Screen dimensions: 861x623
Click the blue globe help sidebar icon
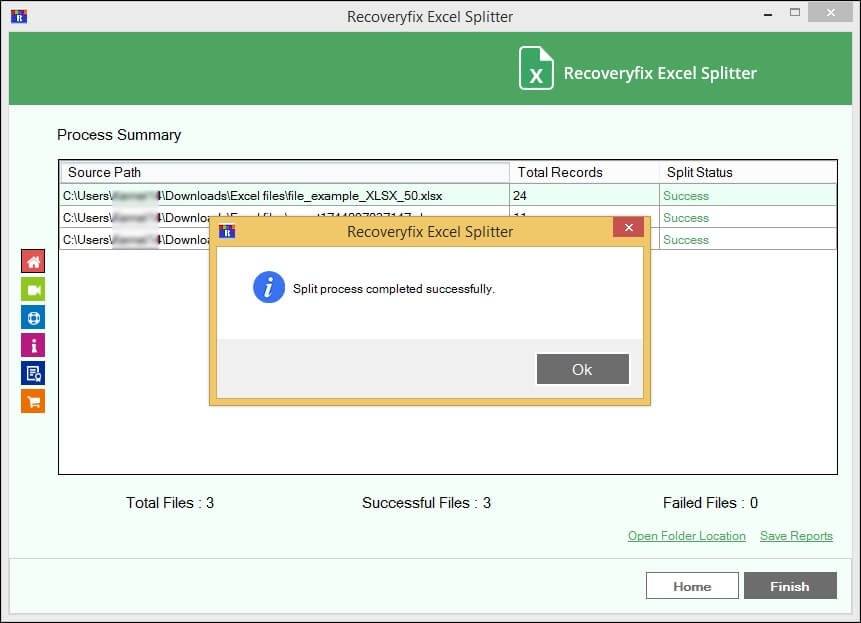(33, 317)
